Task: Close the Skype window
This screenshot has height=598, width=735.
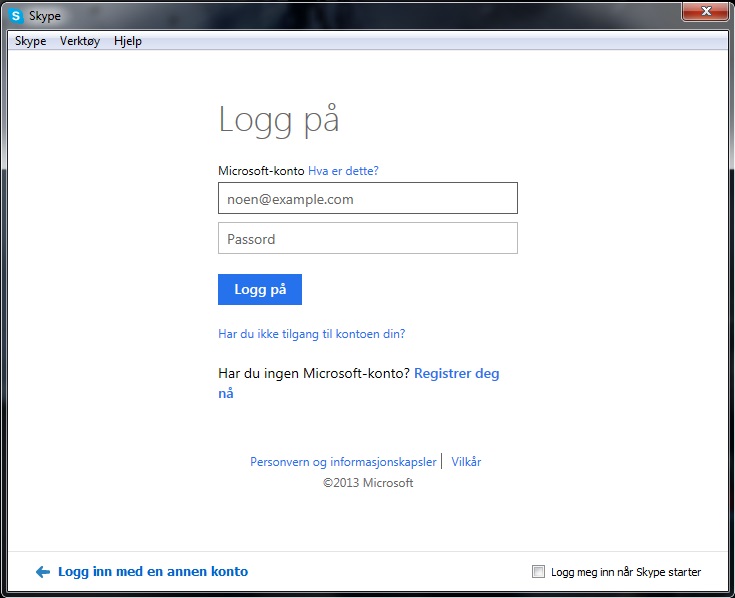Action: coord(705,11)
